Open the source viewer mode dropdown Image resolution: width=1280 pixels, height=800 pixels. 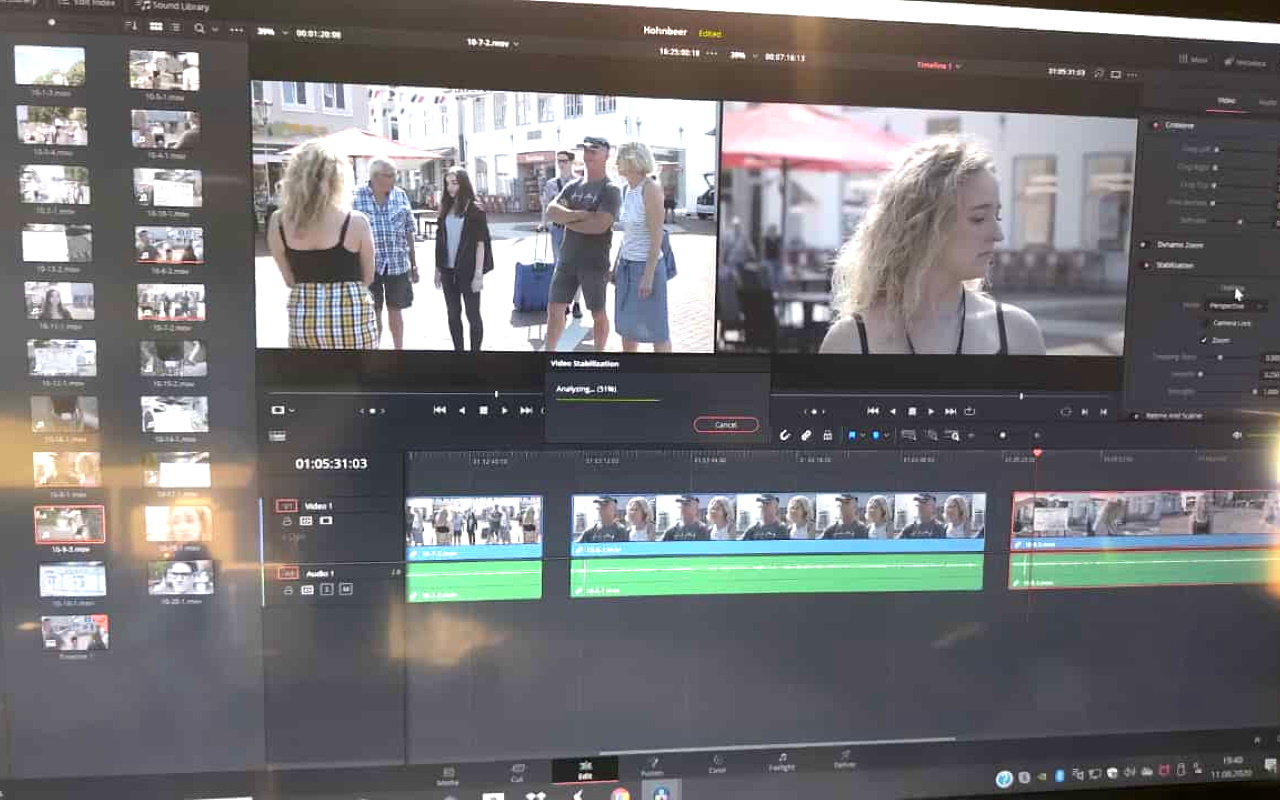pyautogui.click(x=283, y=410)
